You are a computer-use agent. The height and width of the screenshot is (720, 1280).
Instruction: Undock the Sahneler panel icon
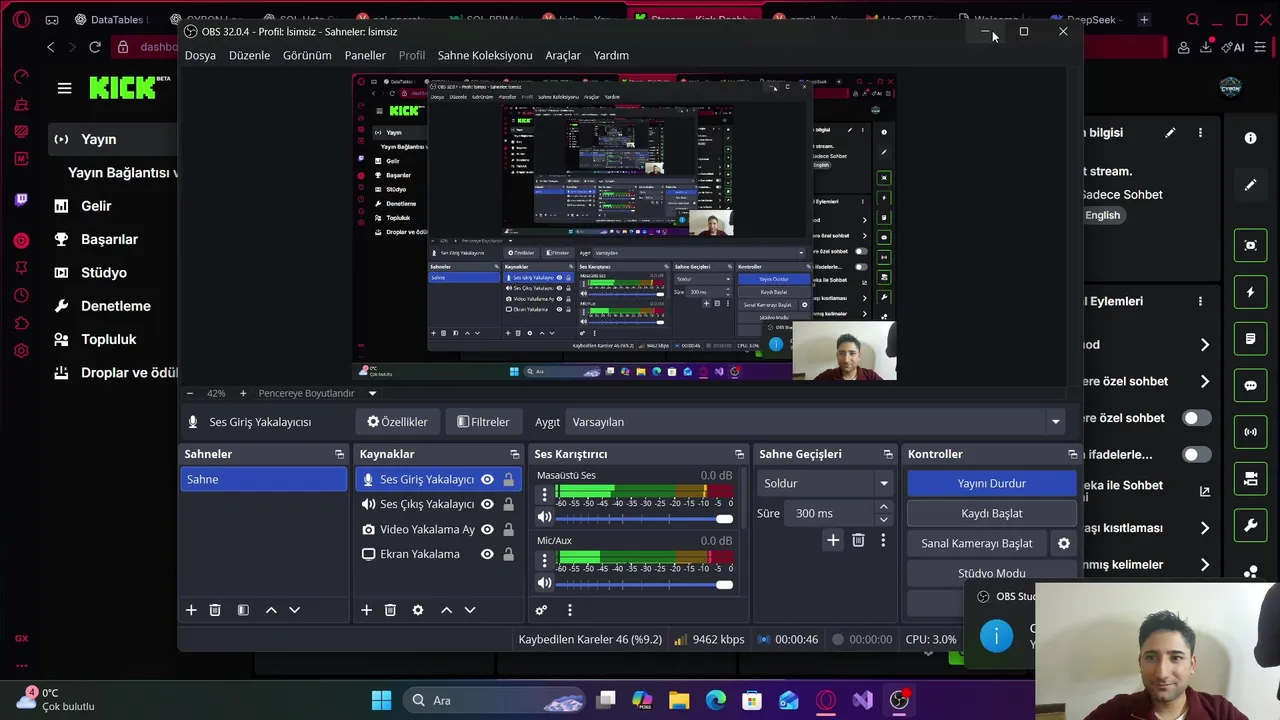click(x=339, y=454)
